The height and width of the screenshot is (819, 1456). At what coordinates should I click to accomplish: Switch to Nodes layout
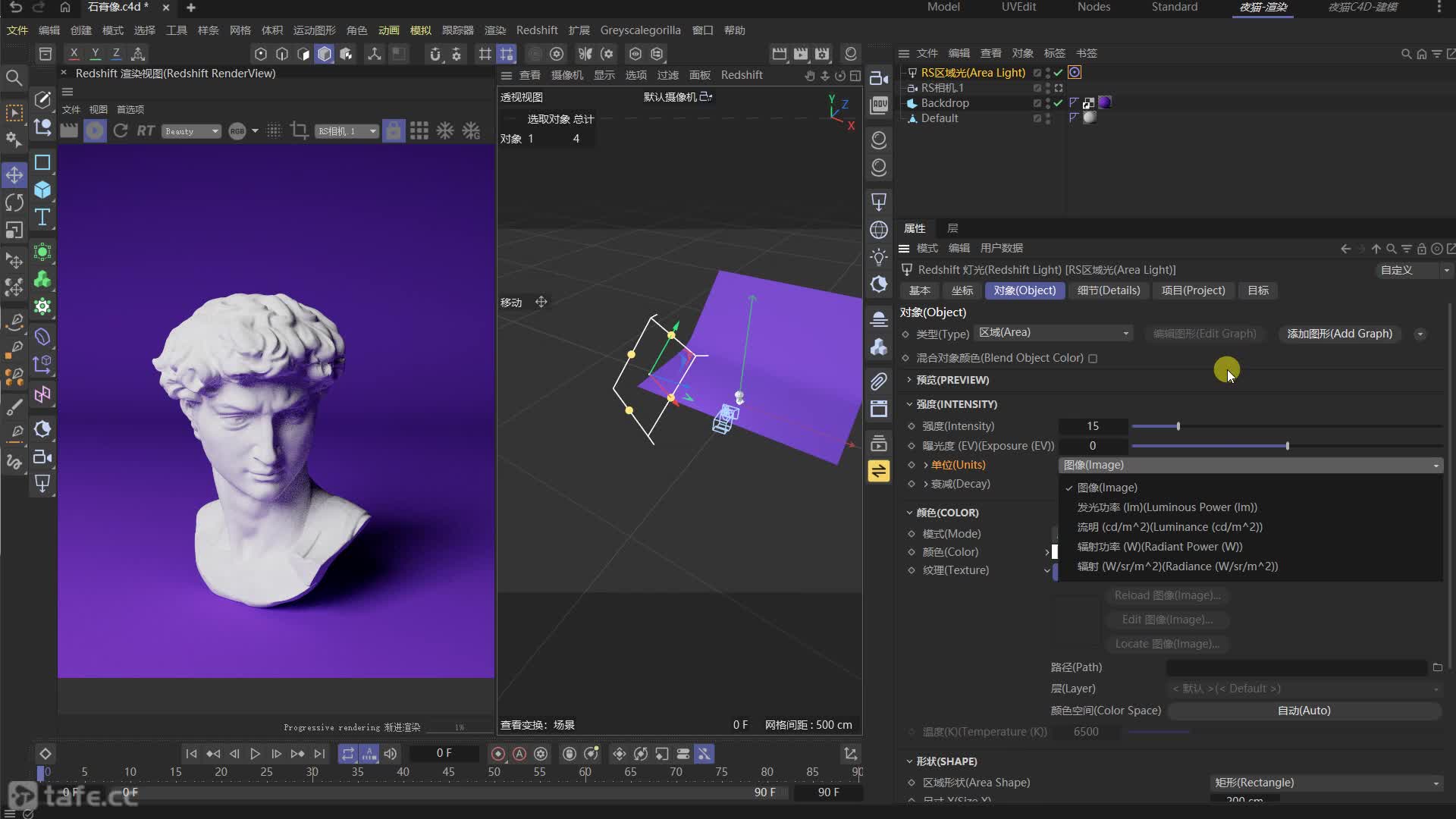coord(1094,7)
